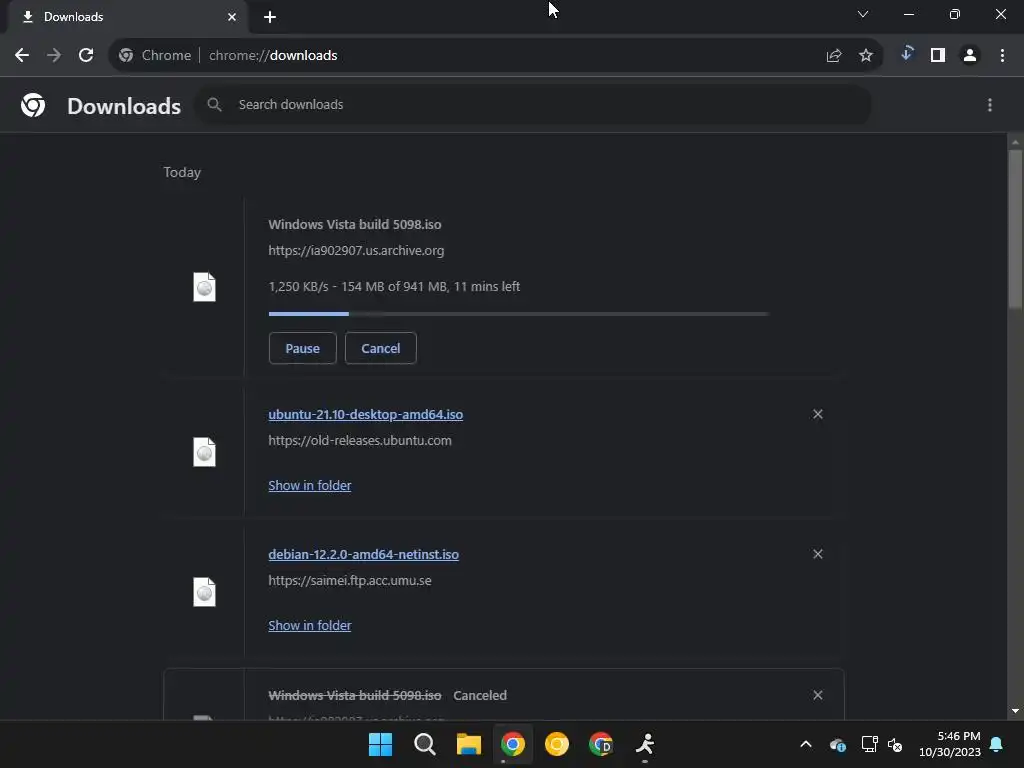This screenshot has width=1024, height=768.
Task: Click the Windows Vista iso file icon
Action: [x=204, y=287]
